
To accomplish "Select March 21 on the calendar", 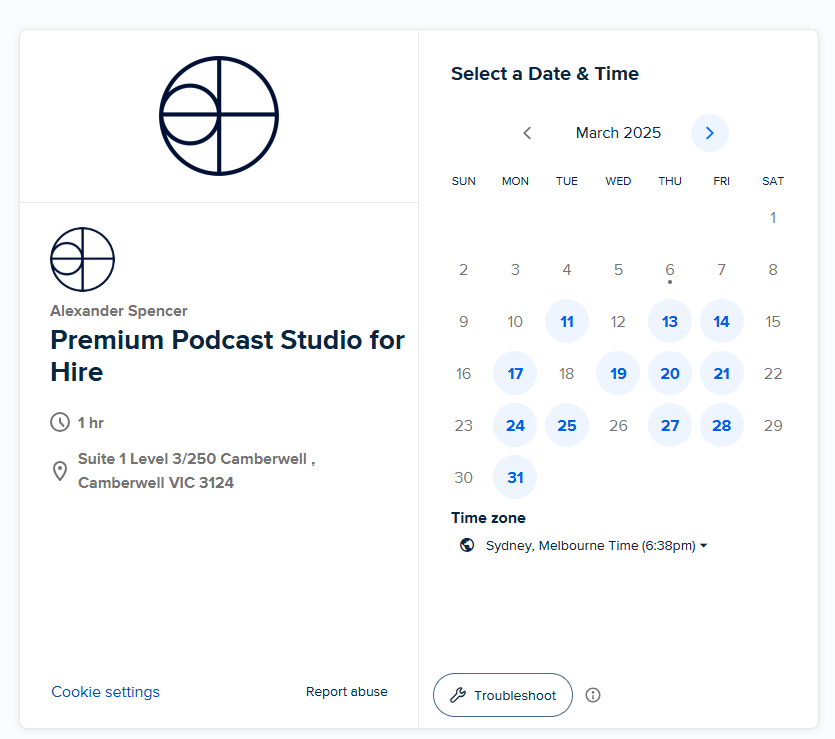I will click(x=722, y=373).
